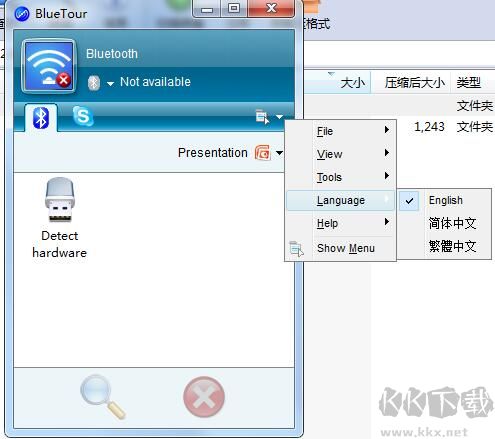Viewport: 495px width, 439px height.
Task: Switch to the Skype tab icon
Action: 83,116
